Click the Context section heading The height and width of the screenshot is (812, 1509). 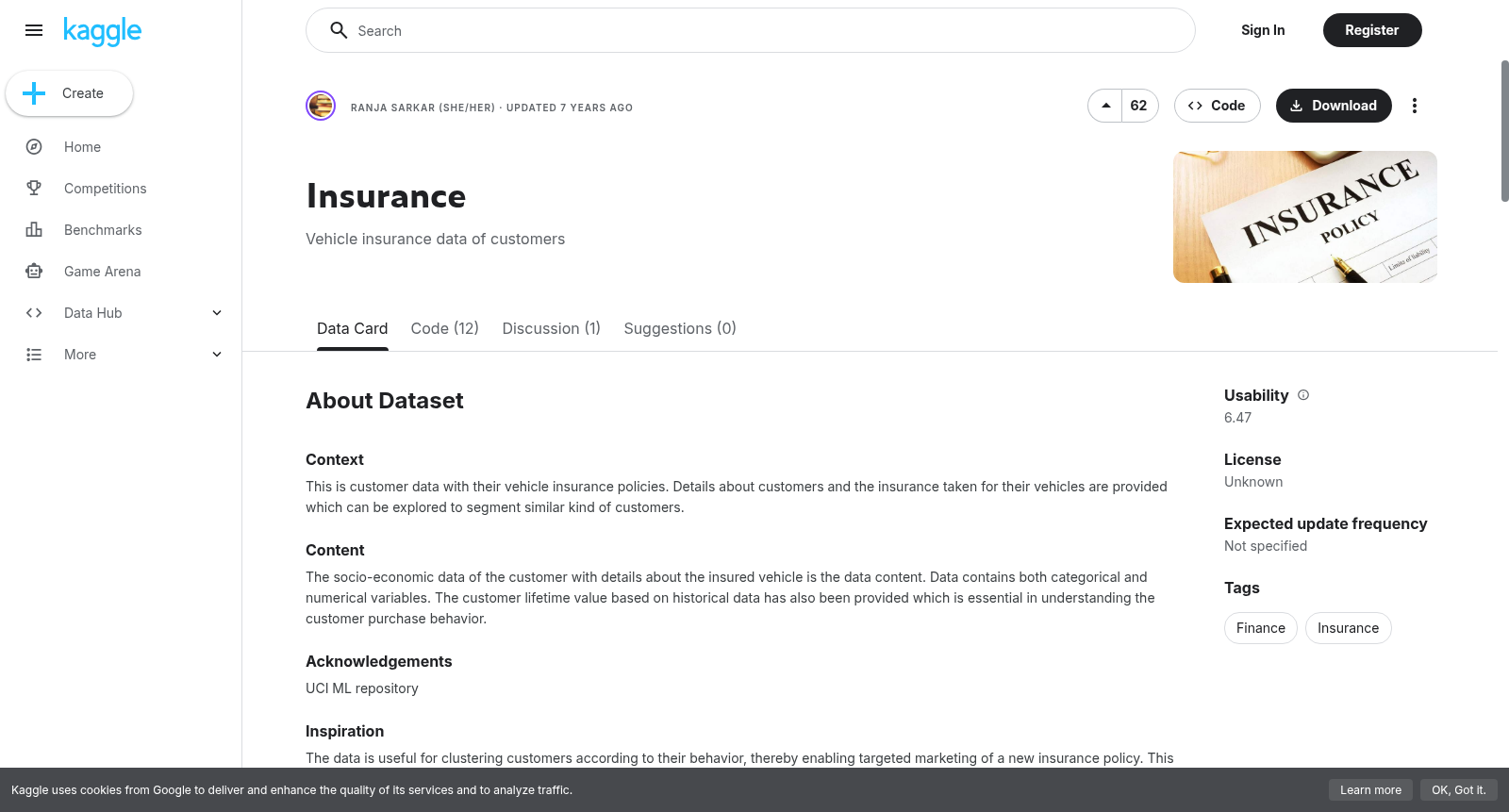[x=335, y=459]
